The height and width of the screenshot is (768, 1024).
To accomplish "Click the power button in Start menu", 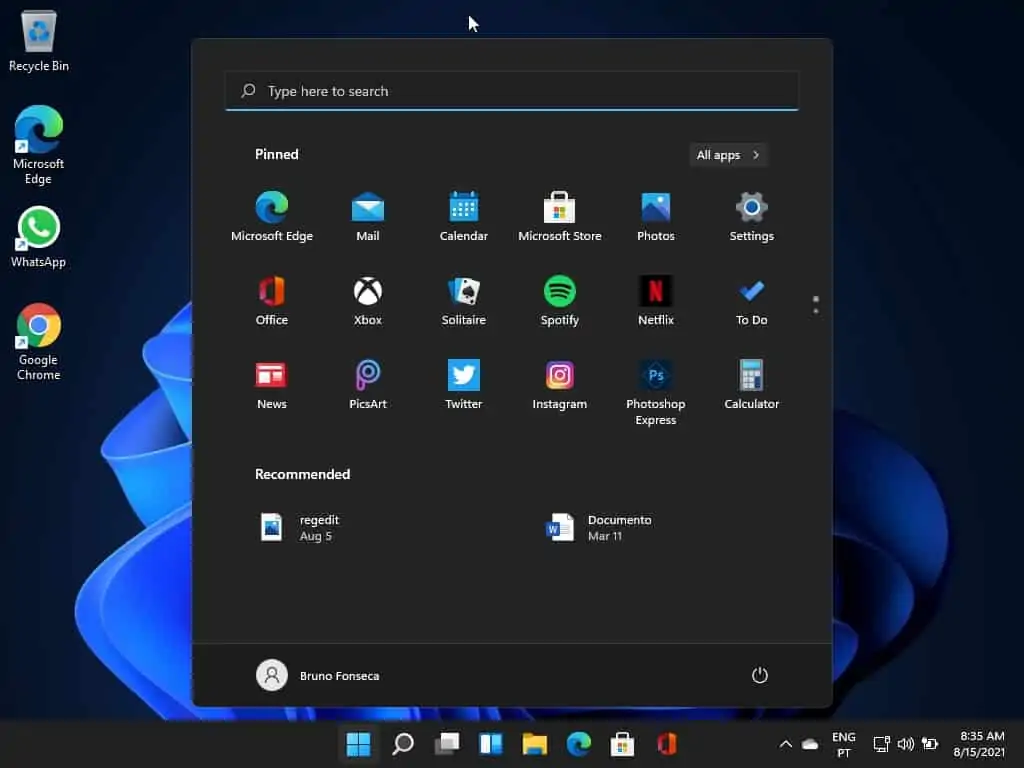I will click(760, 675).
